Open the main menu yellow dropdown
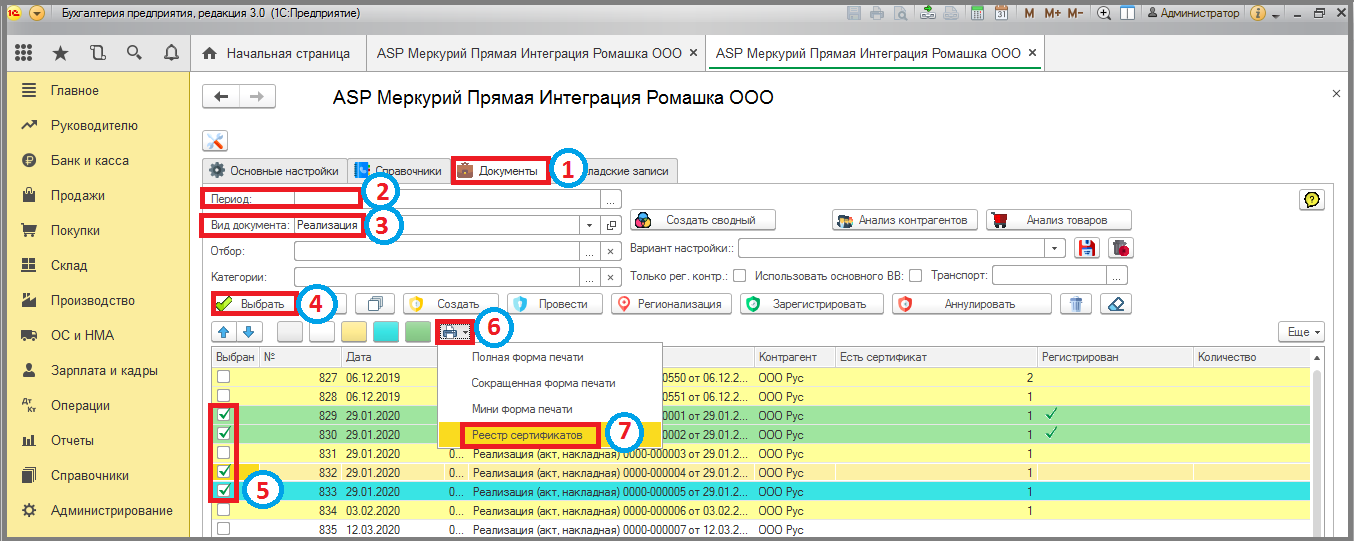Viewport: 1354px width, 541px height. (x=36, y=14)
